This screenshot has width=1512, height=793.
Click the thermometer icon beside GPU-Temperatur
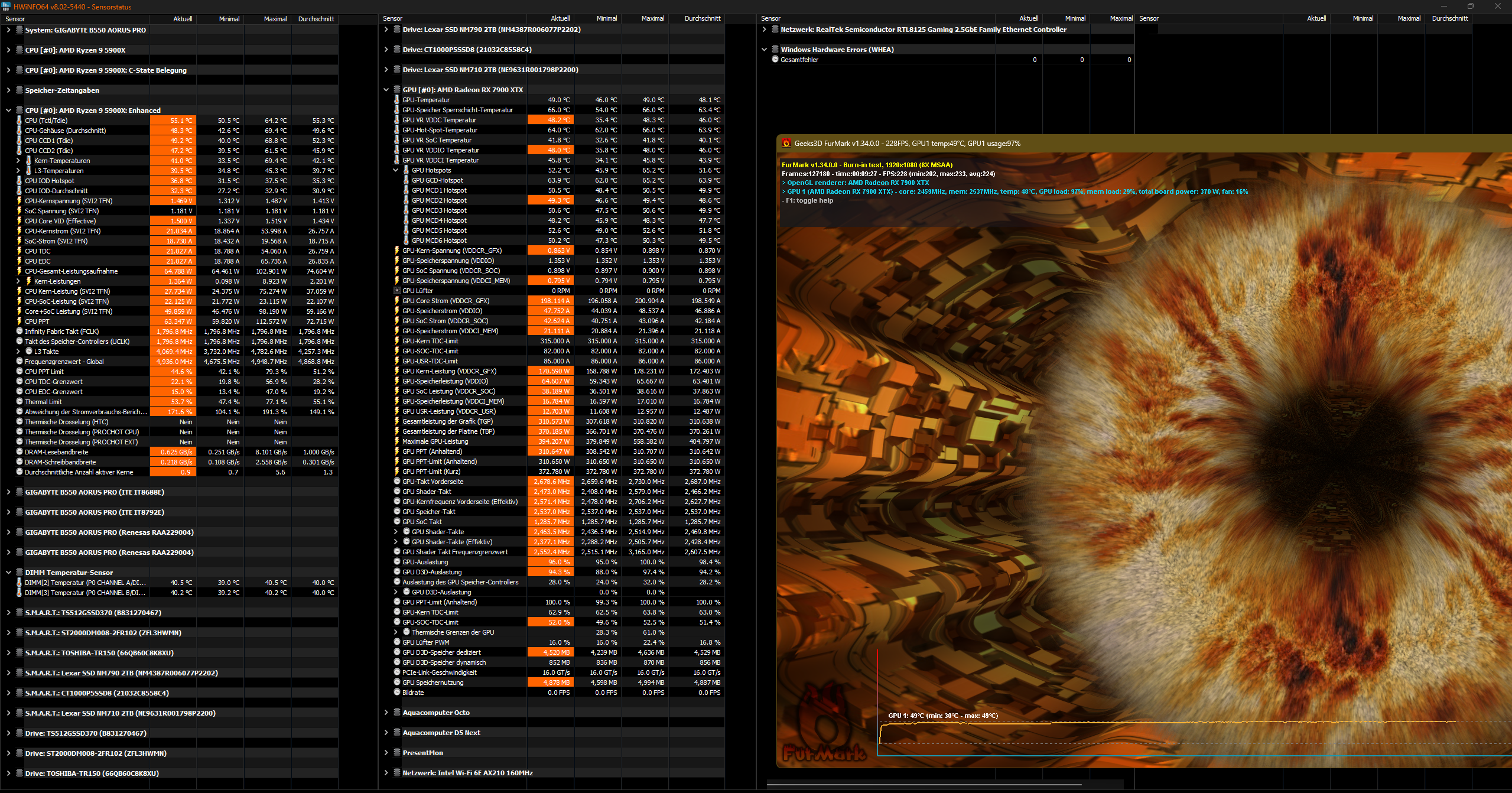[397, 100]
